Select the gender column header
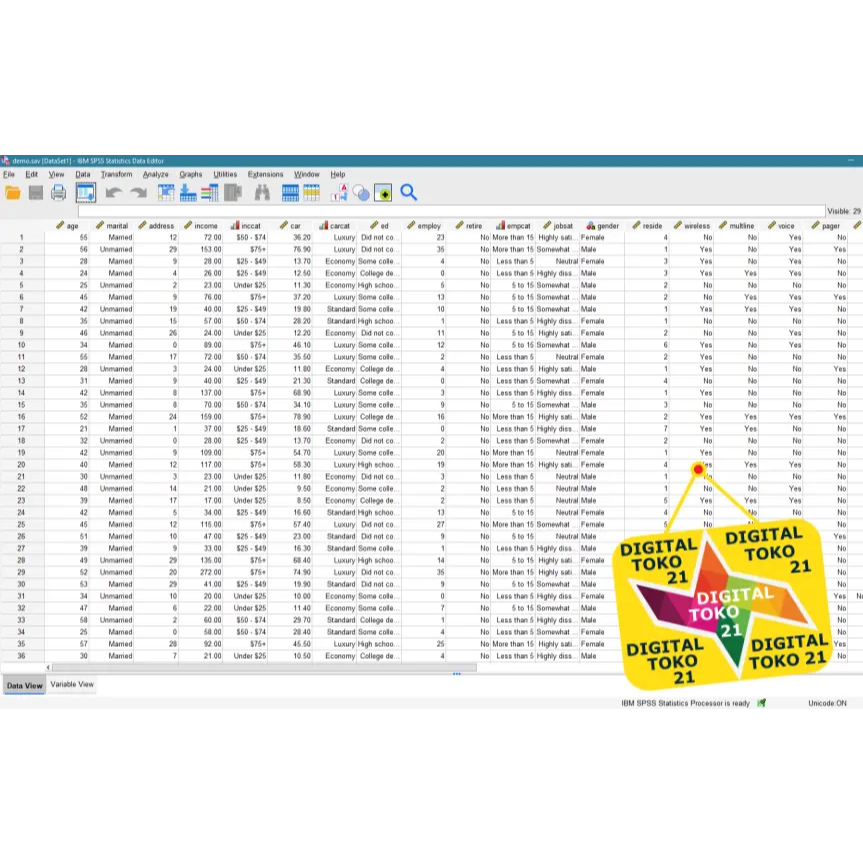The image size is (863, 863). 602,226
